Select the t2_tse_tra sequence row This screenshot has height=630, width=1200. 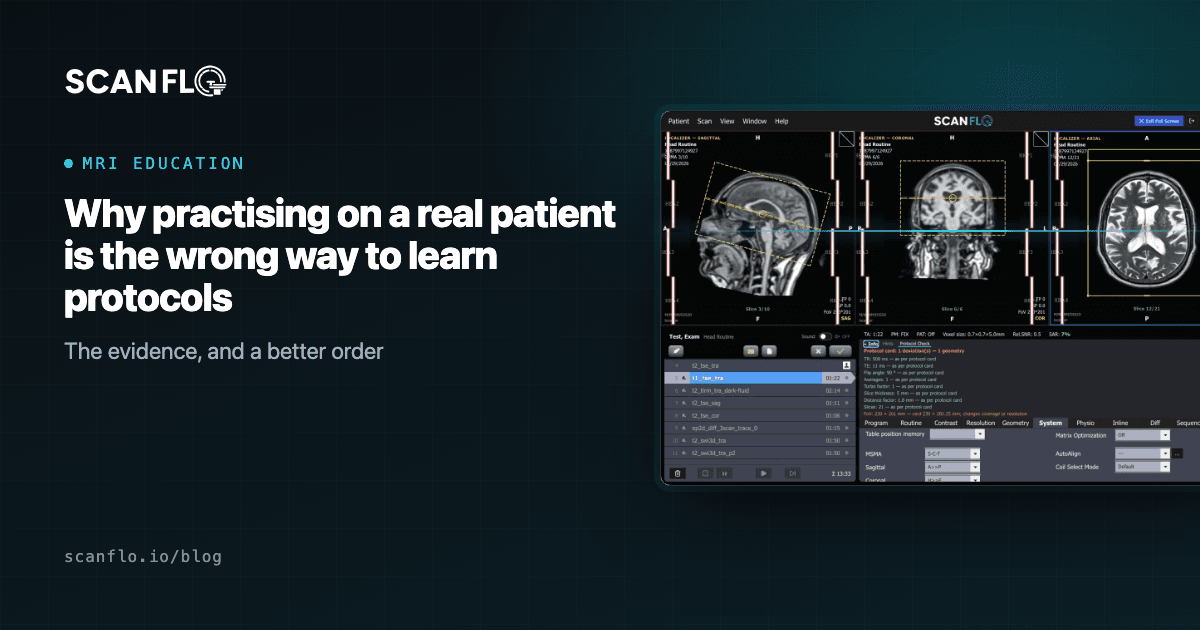tap(760, 366)
